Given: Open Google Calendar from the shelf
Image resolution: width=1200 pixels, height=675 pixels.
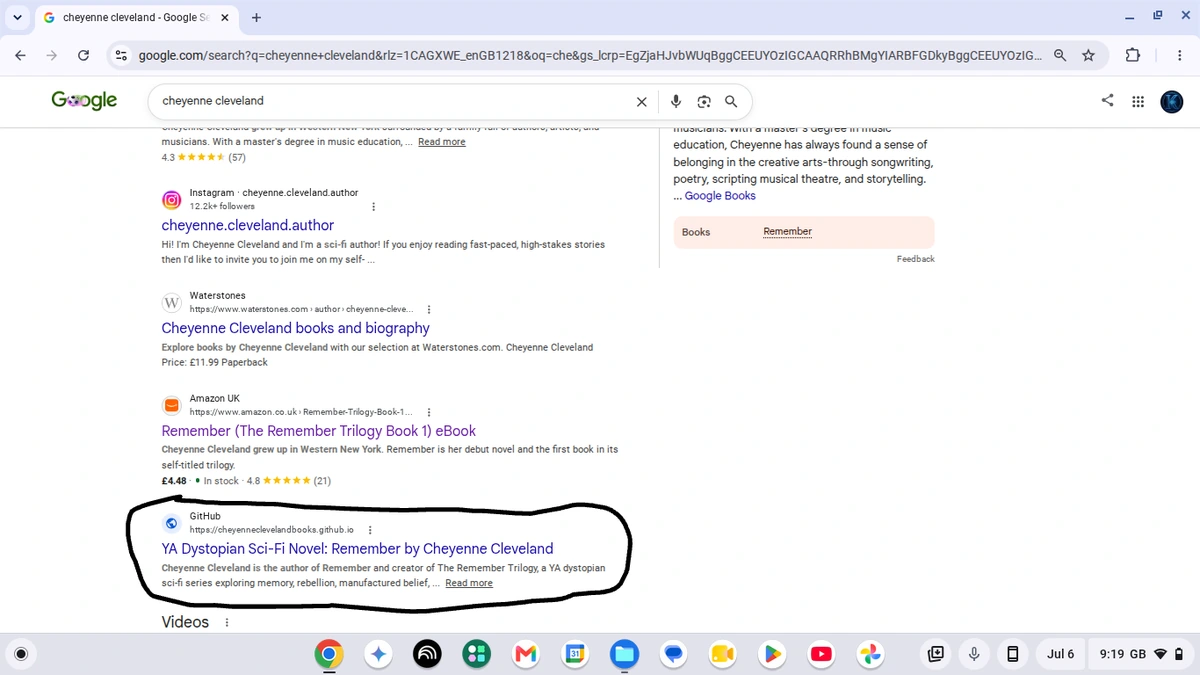Looking at the screenshot, I should (575, 654).
